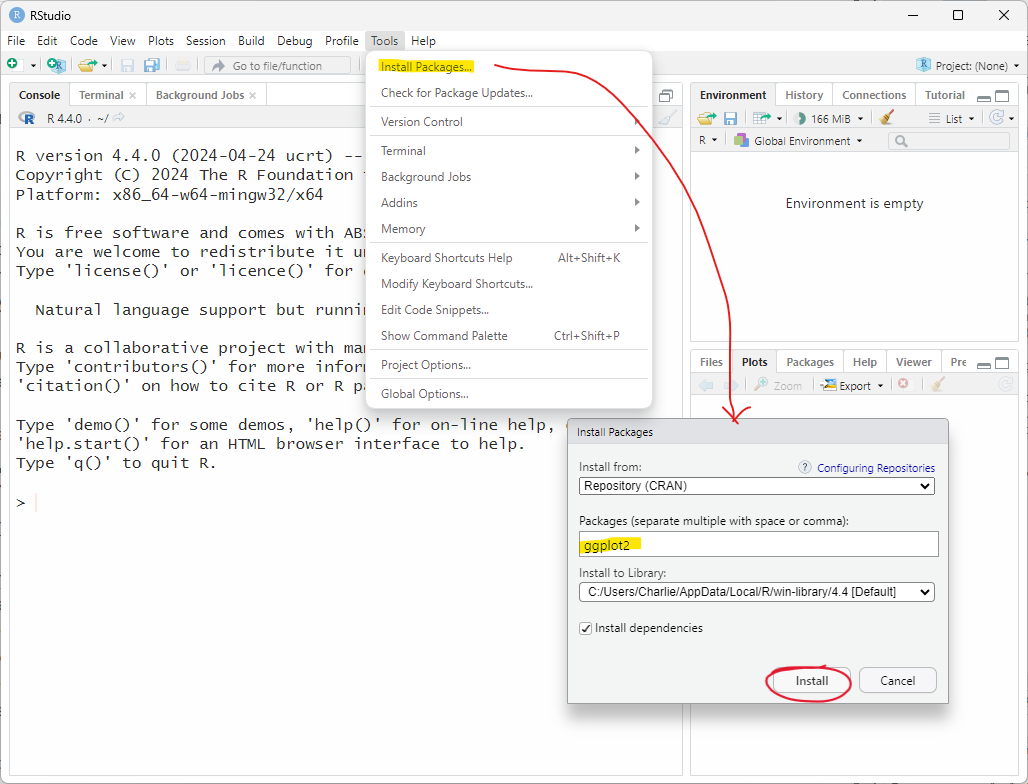The image size is (1028, 784).
Task: Click the Create a Project icon
Action: (x=56, y=65)
